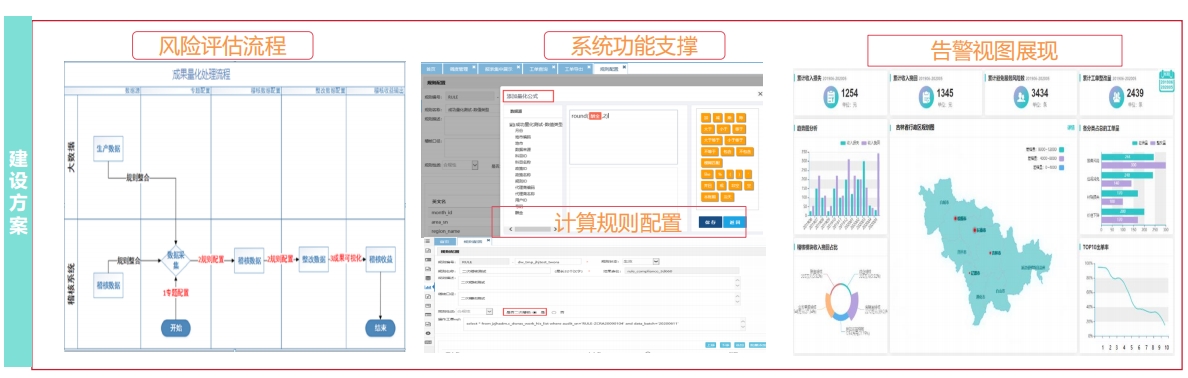This screenshot has height=378, width=1188.
Task: Select the 稽核数据 box after 规则配置 arrow
Action: (x=249, y=260)
